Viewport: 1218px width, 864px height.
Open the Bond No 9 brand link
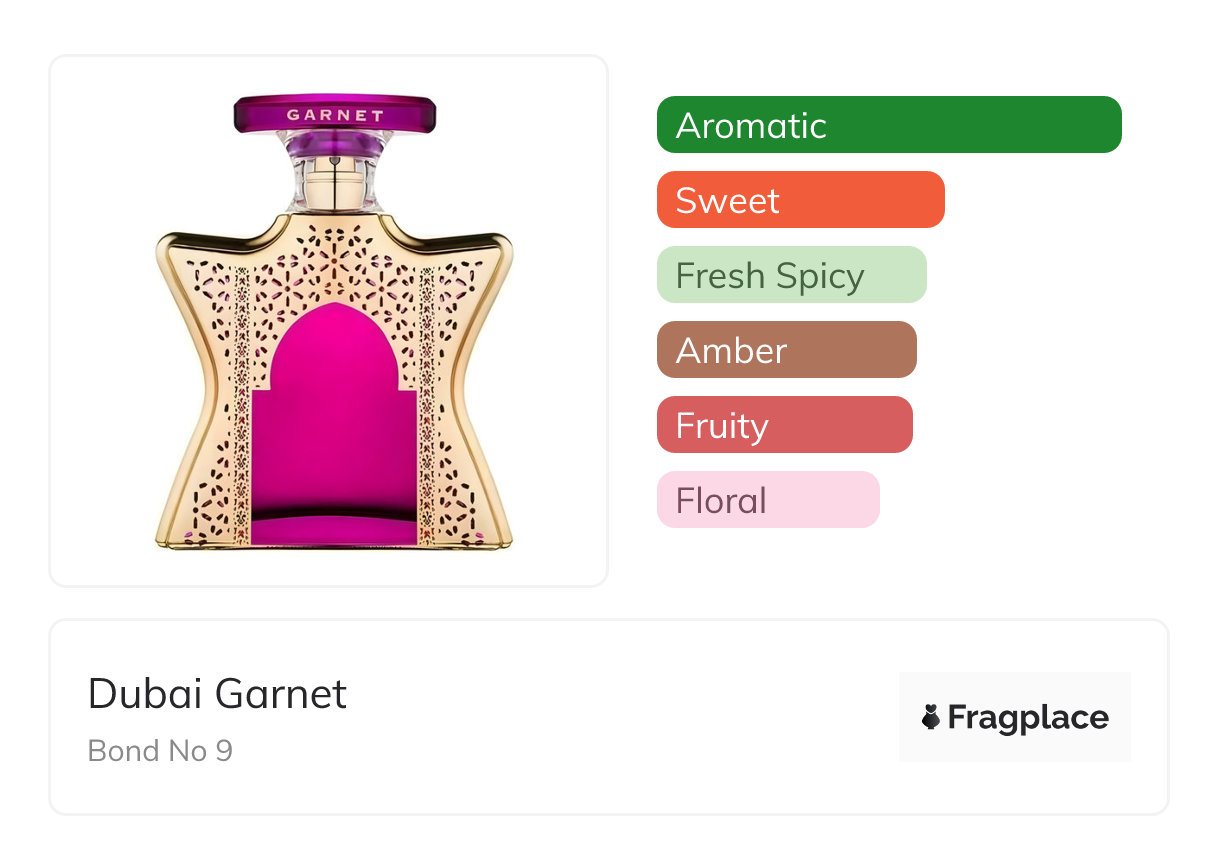[160, 750]
